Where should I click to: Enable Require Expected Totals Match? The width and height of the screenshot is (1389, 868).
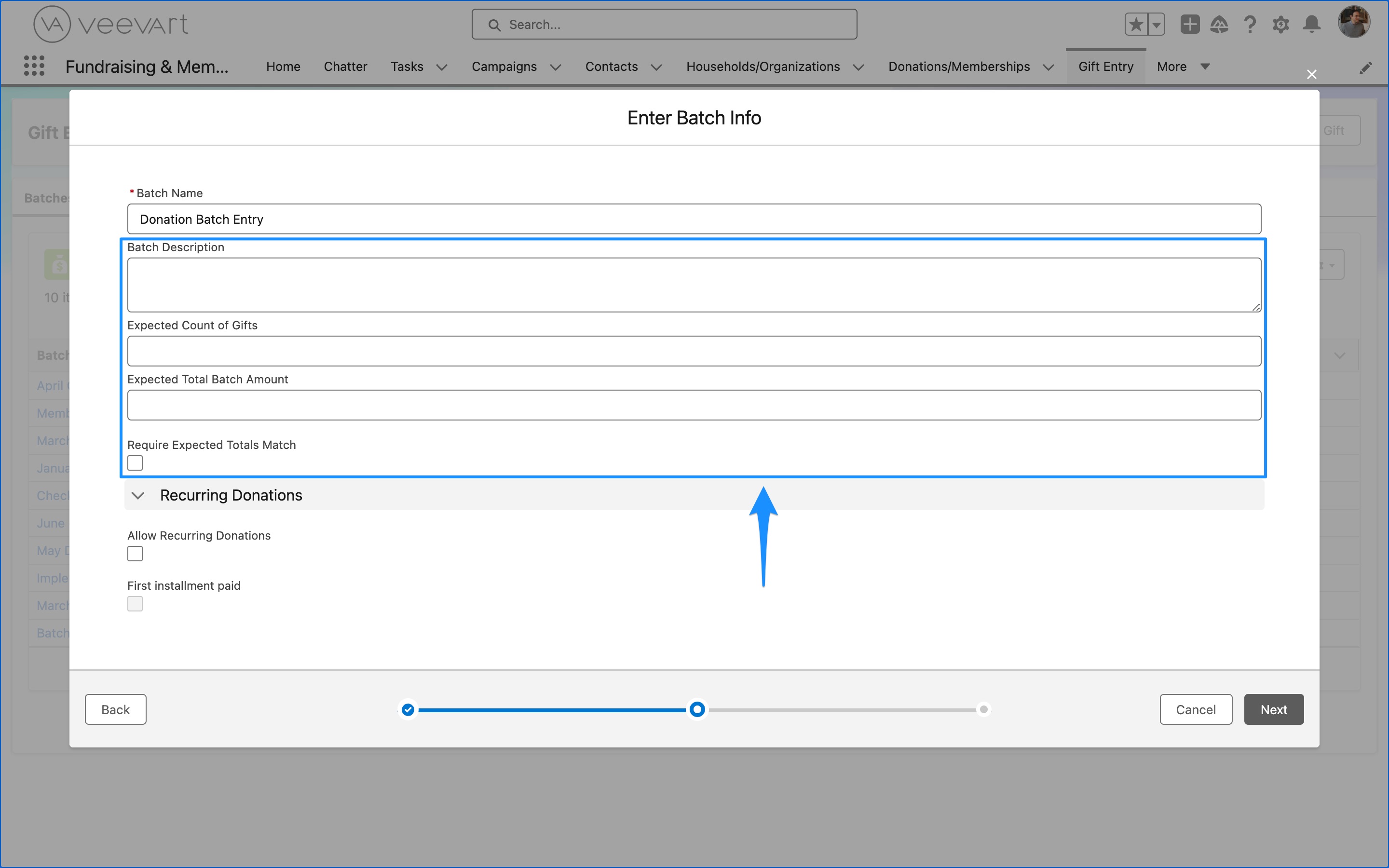pos(135,462)
